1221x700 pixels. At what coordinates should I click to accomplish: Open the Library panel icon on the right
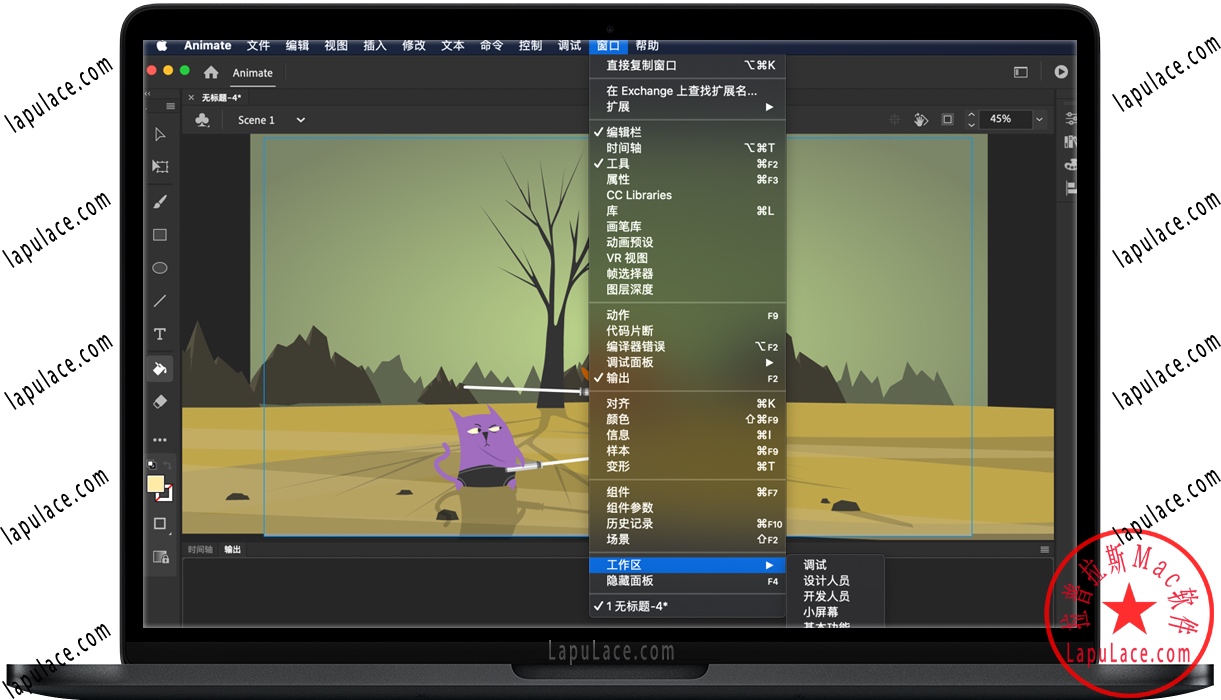coord(1069,141)
